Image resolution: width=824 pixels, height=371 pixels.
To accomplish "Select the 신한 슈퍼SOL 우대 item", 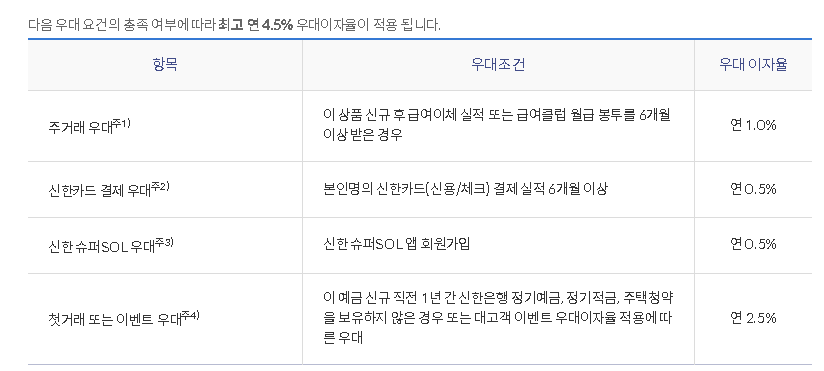I will 101,246.
